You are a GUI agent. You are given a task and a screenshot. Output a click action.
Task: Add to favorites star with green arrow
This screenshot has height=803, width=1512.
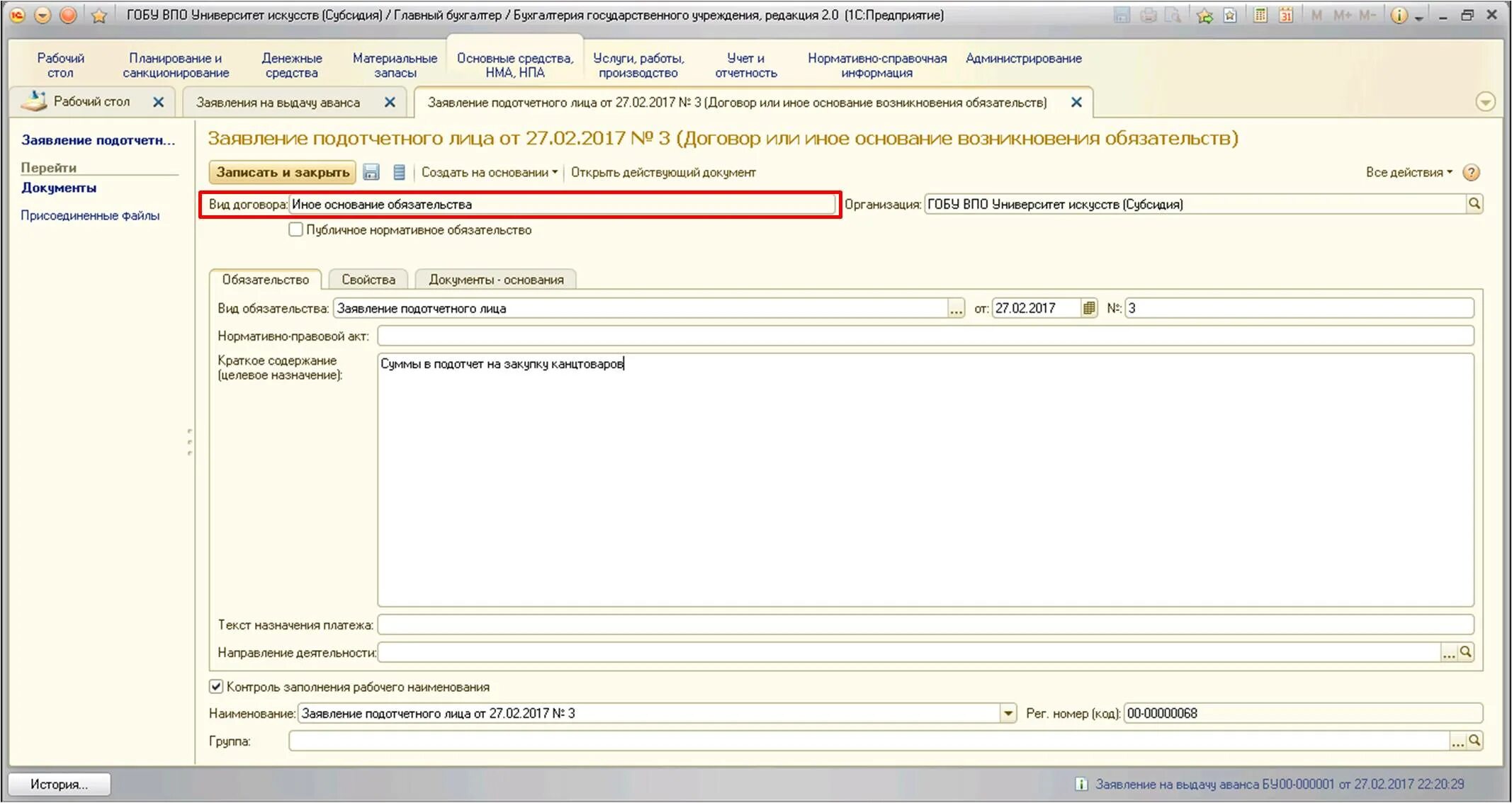tap(1204, 15)
